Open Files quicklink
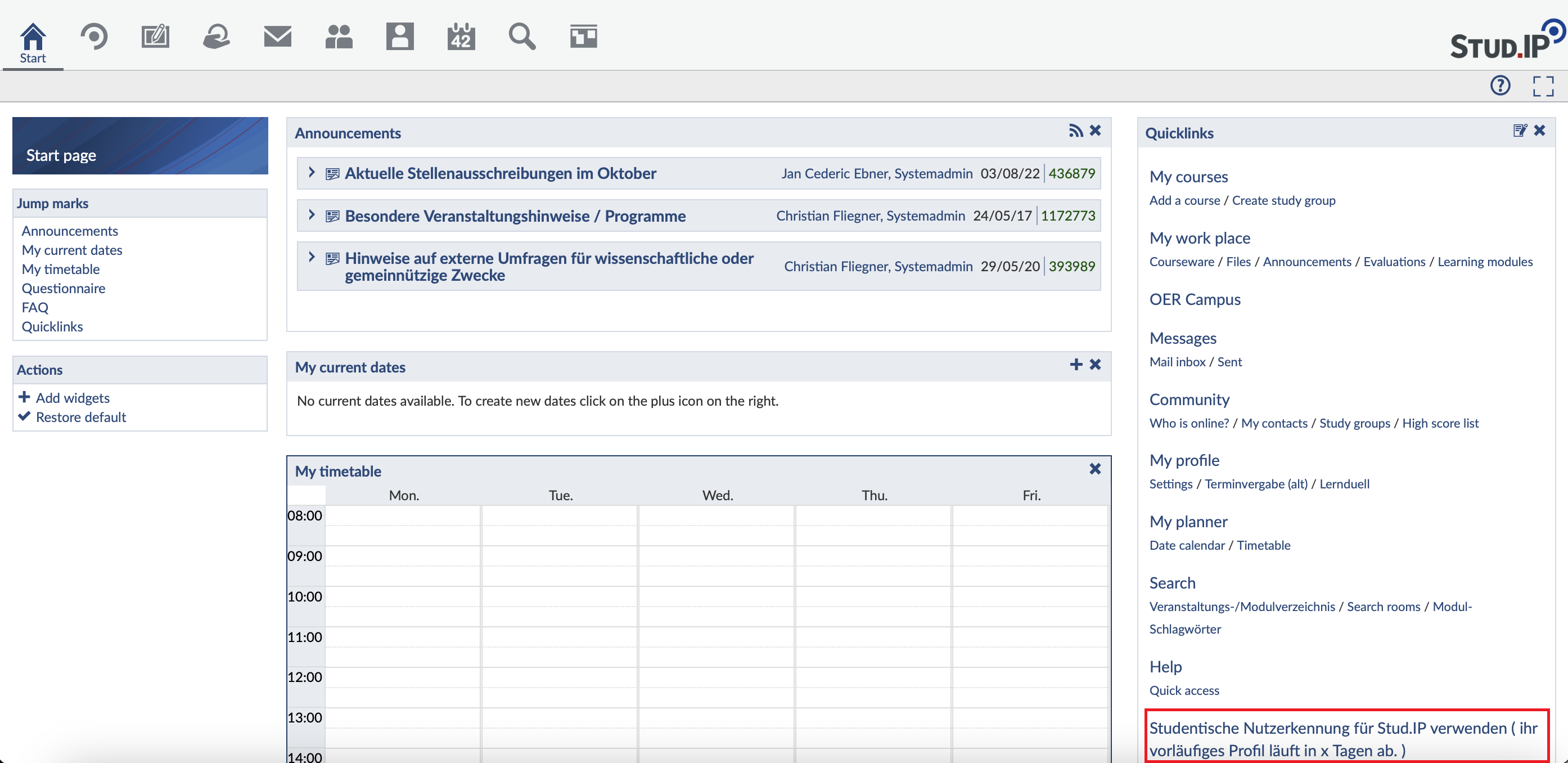The height and width of the screenshot is (763, 1568). coord(1238,262)
